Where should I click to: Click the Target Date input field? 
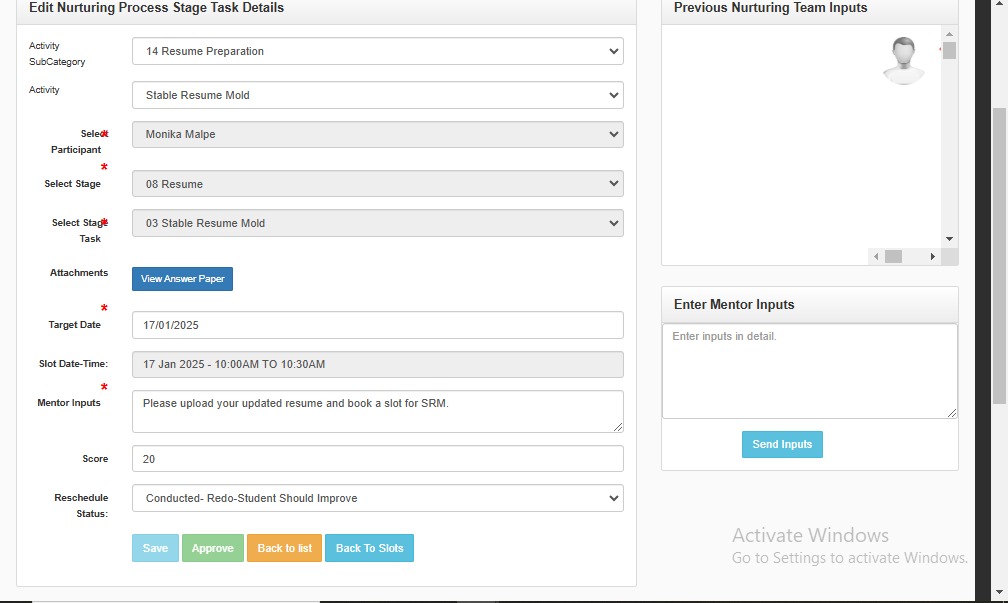pyautogui.click(x=377, y=325)
